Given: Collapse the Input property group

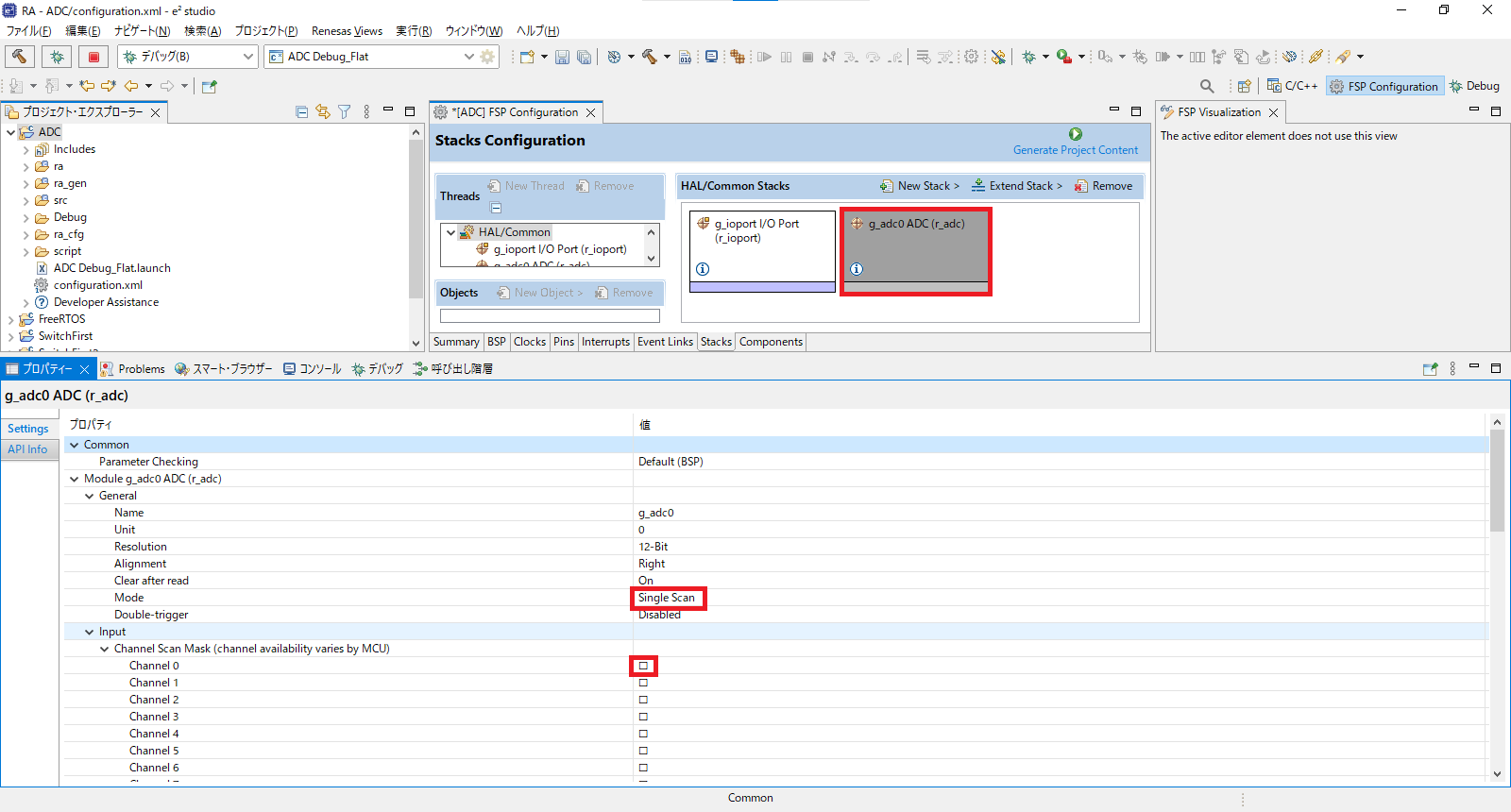Looking at the screenshot, I should click(90, 632).
